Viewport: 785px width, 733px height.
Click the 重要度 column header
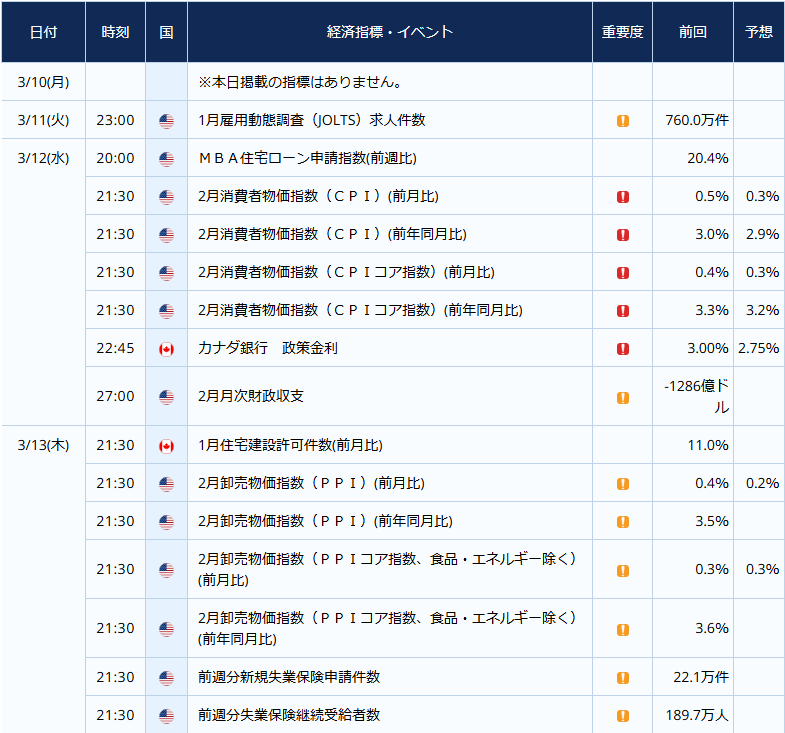coord(622,32)
